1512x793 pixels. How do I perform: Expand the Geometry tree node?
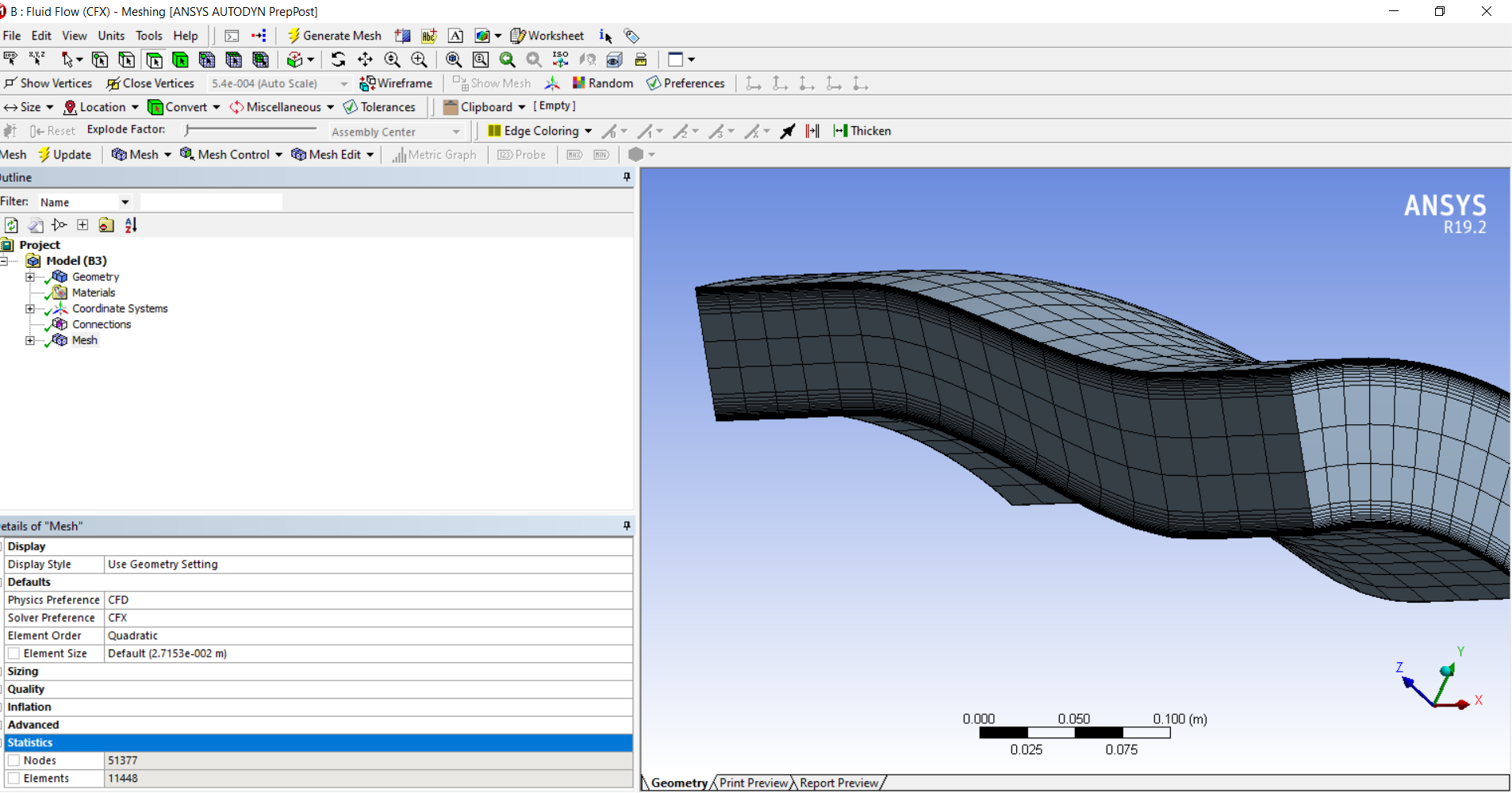[x=30, y=277]
